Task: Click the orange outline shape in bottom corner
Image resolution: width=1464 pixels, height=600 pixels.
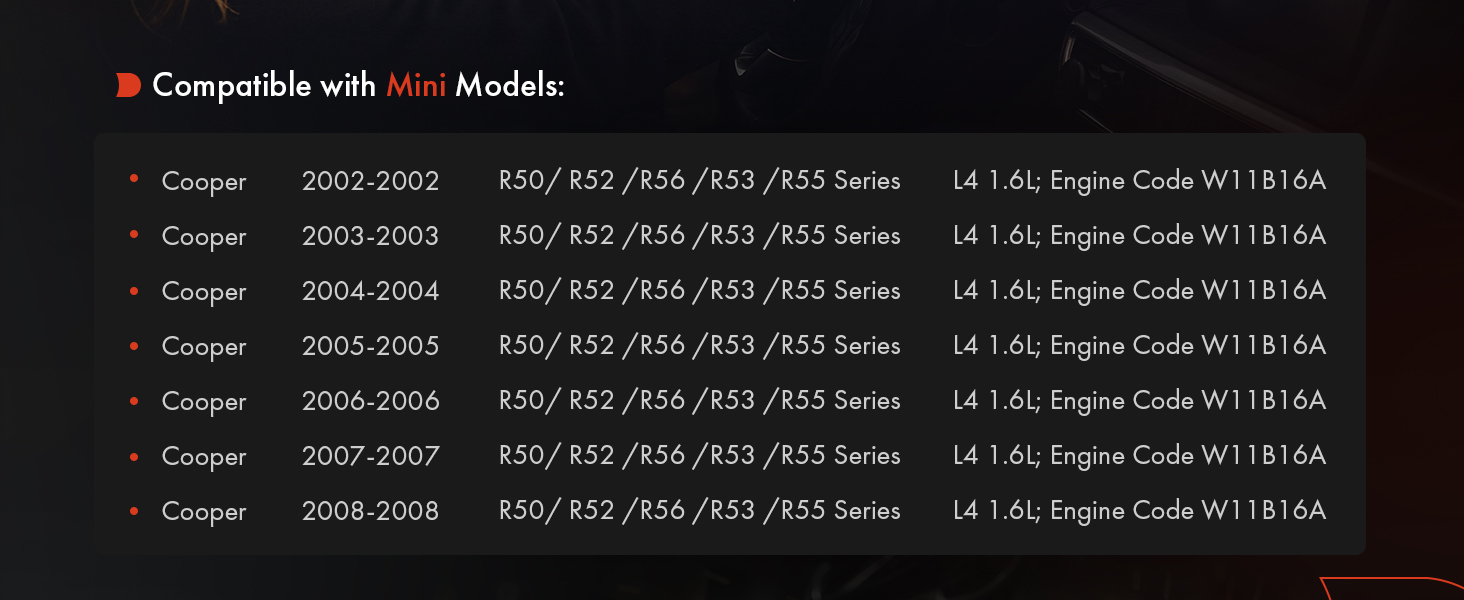Action: click(x=1392, y=589)
